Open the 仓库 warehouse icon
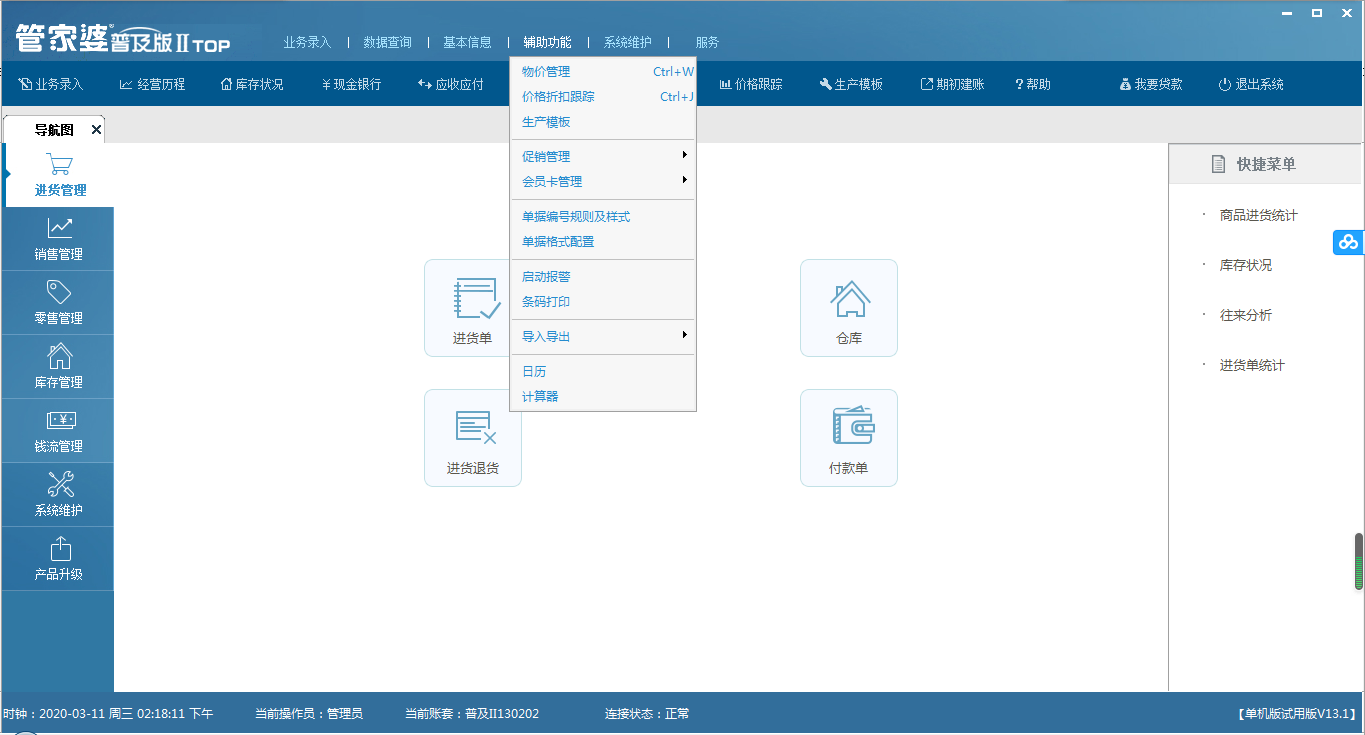Viewport: 1365px width, 735px height. 849,308
